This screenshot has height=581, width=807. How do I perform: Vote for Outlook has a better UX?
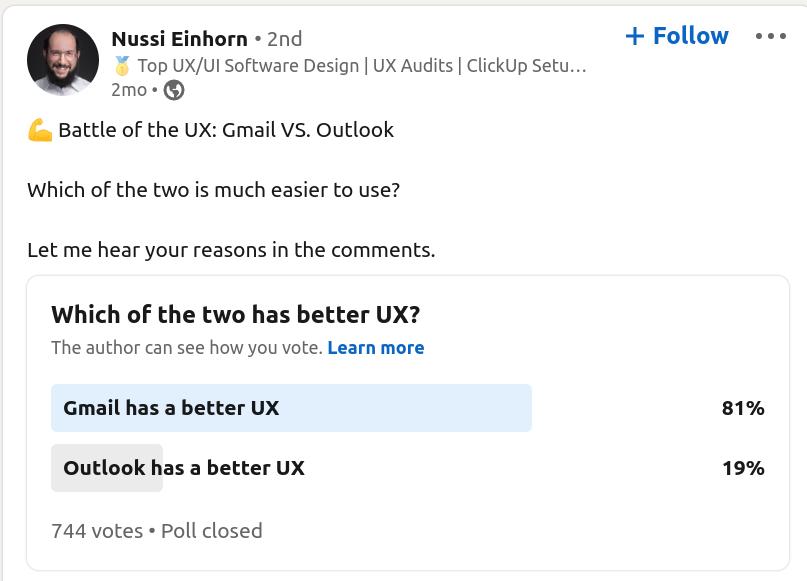click(183, 467)
